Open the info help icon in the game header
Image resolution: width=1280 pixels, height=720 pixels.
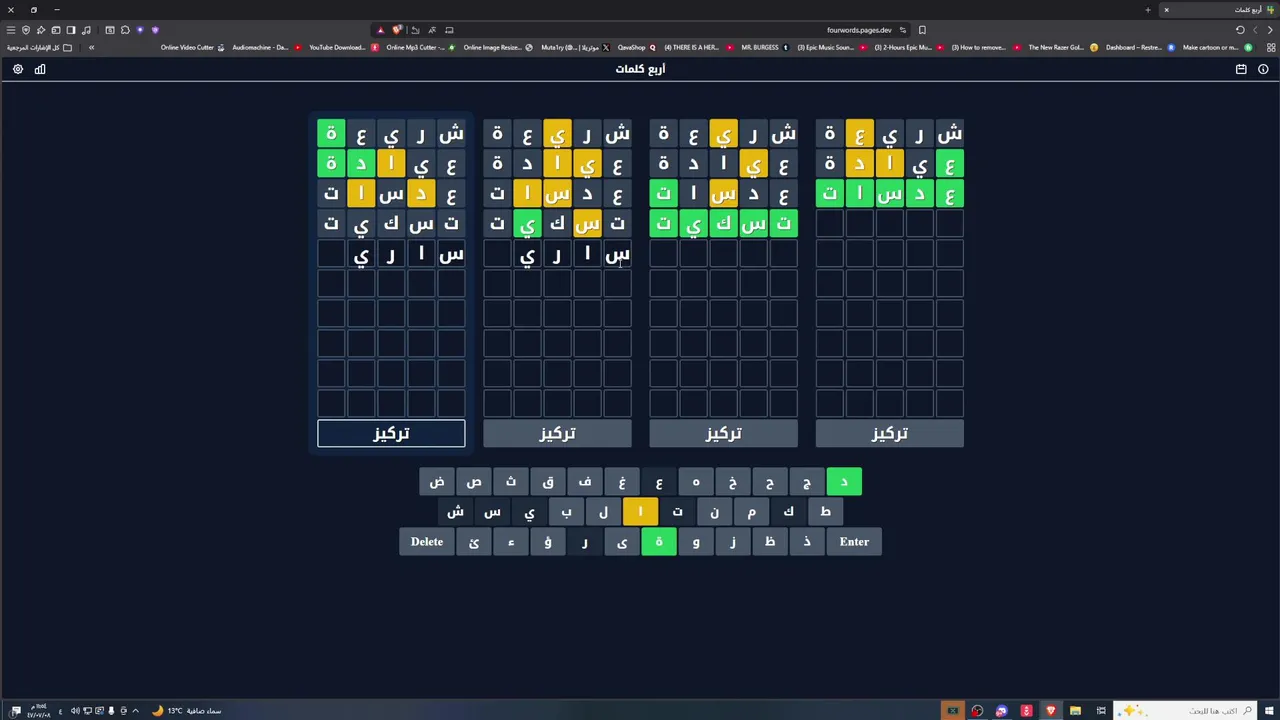(1263, 69)
